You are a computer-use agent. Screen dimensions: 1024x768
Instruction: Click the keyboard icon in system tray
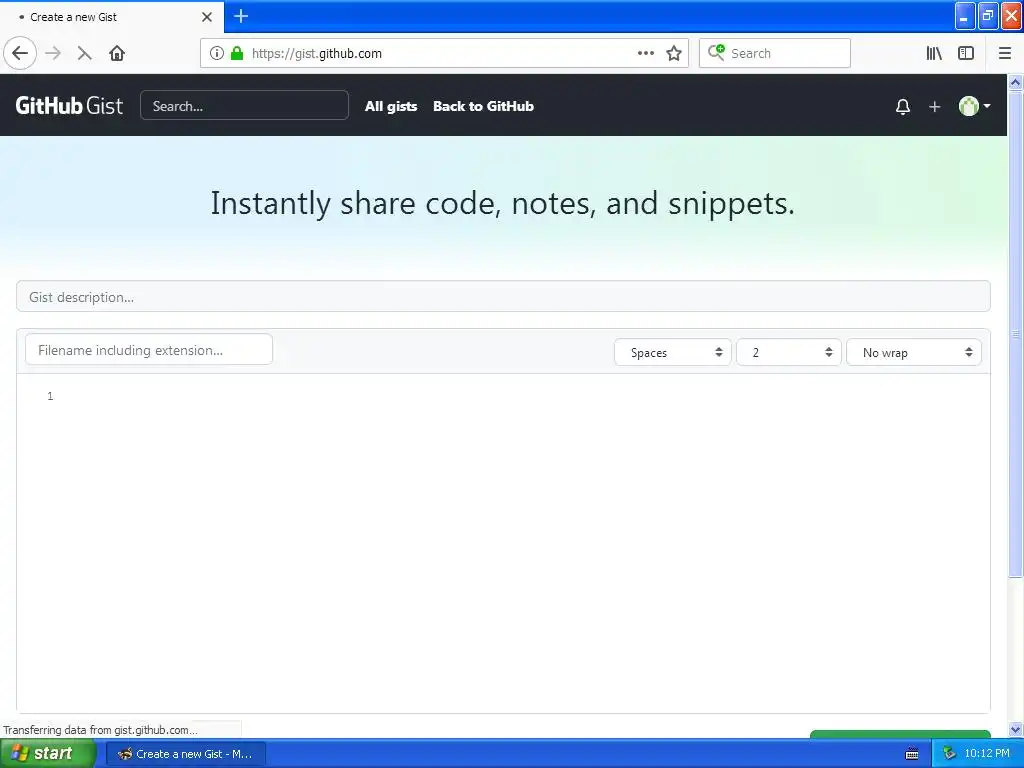912,754
